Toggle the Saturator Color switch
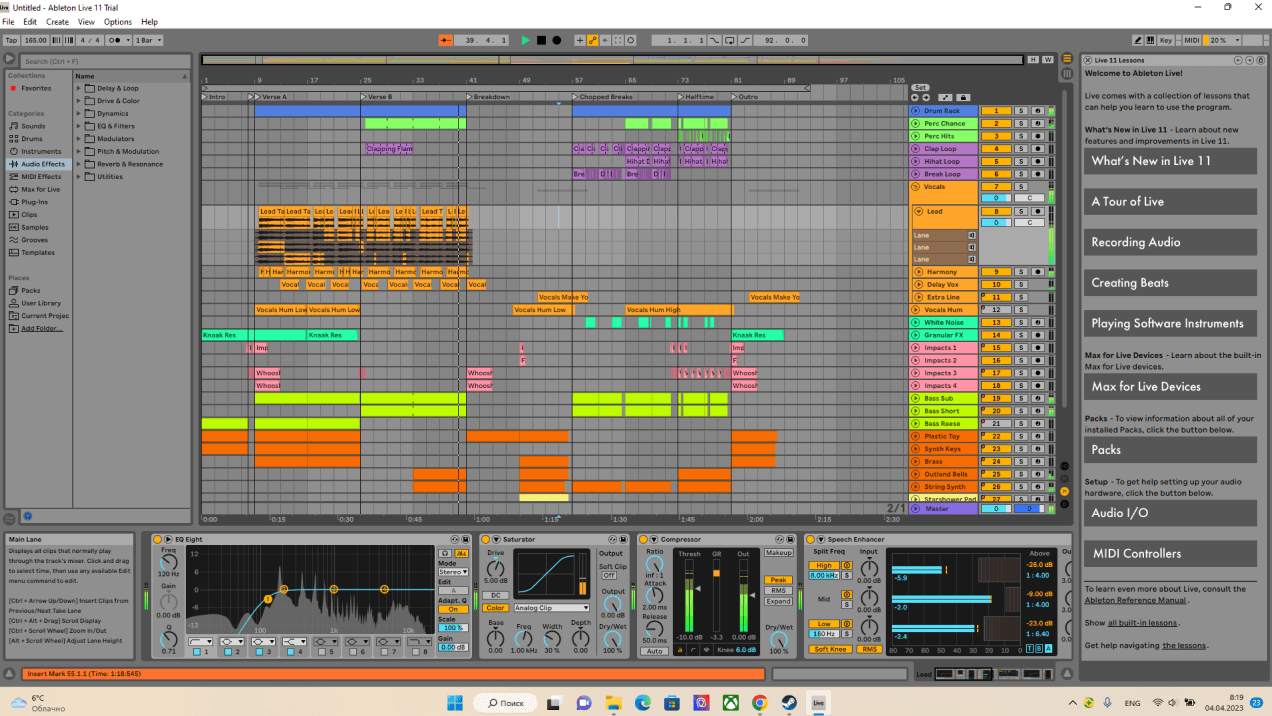Image resolution: width=1272 pixels, height=716 pixels. click(495, 608)
